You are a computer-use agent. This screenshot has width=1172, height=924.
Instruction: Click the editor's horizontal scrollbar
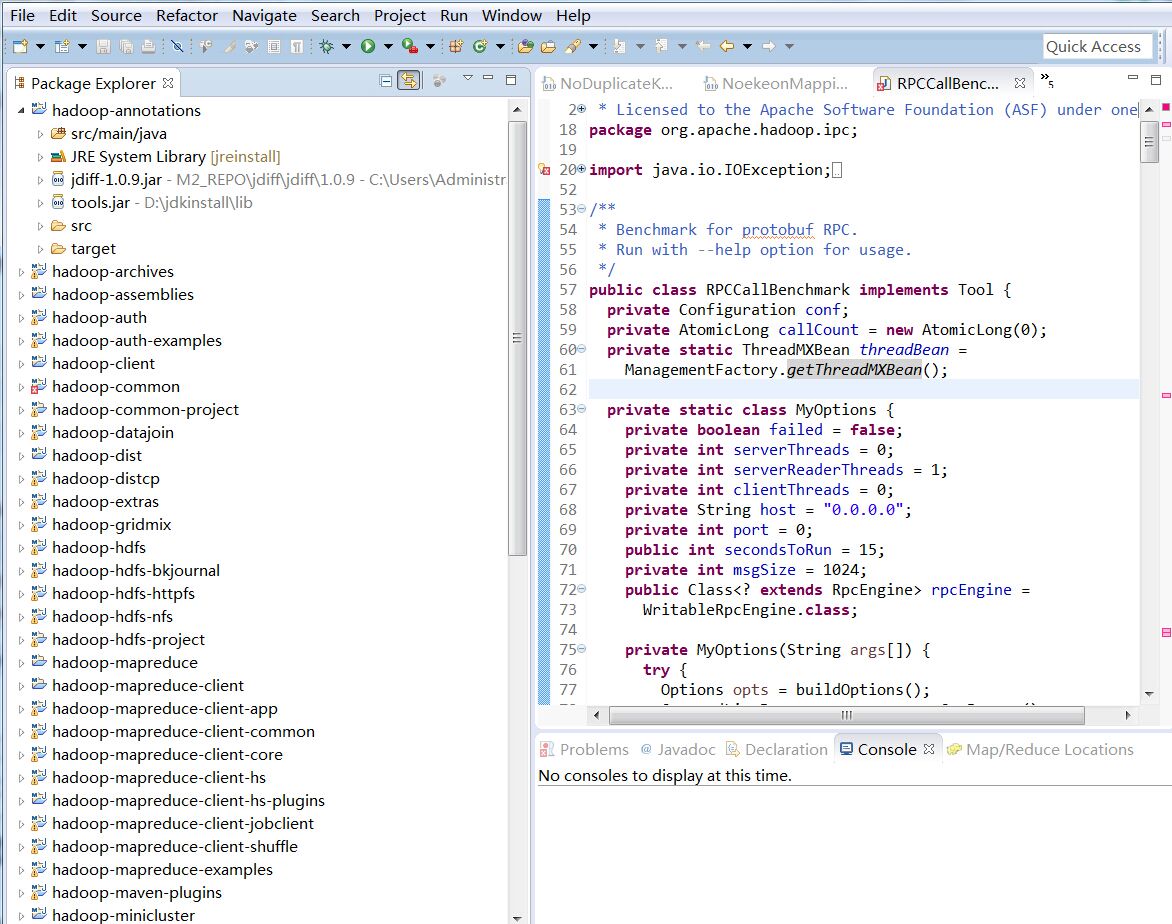(x=845, y=715)
